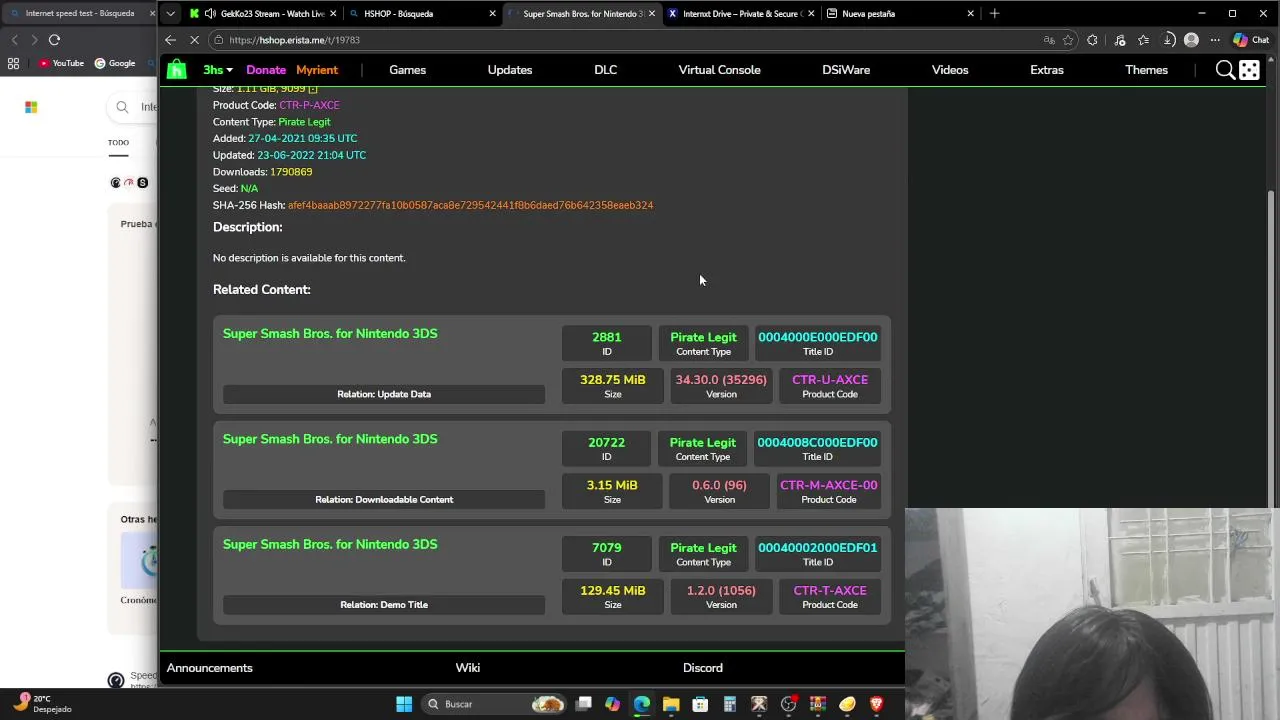
Task: Open Microsoft Store from the taskbar
Action: coord(700,704)
